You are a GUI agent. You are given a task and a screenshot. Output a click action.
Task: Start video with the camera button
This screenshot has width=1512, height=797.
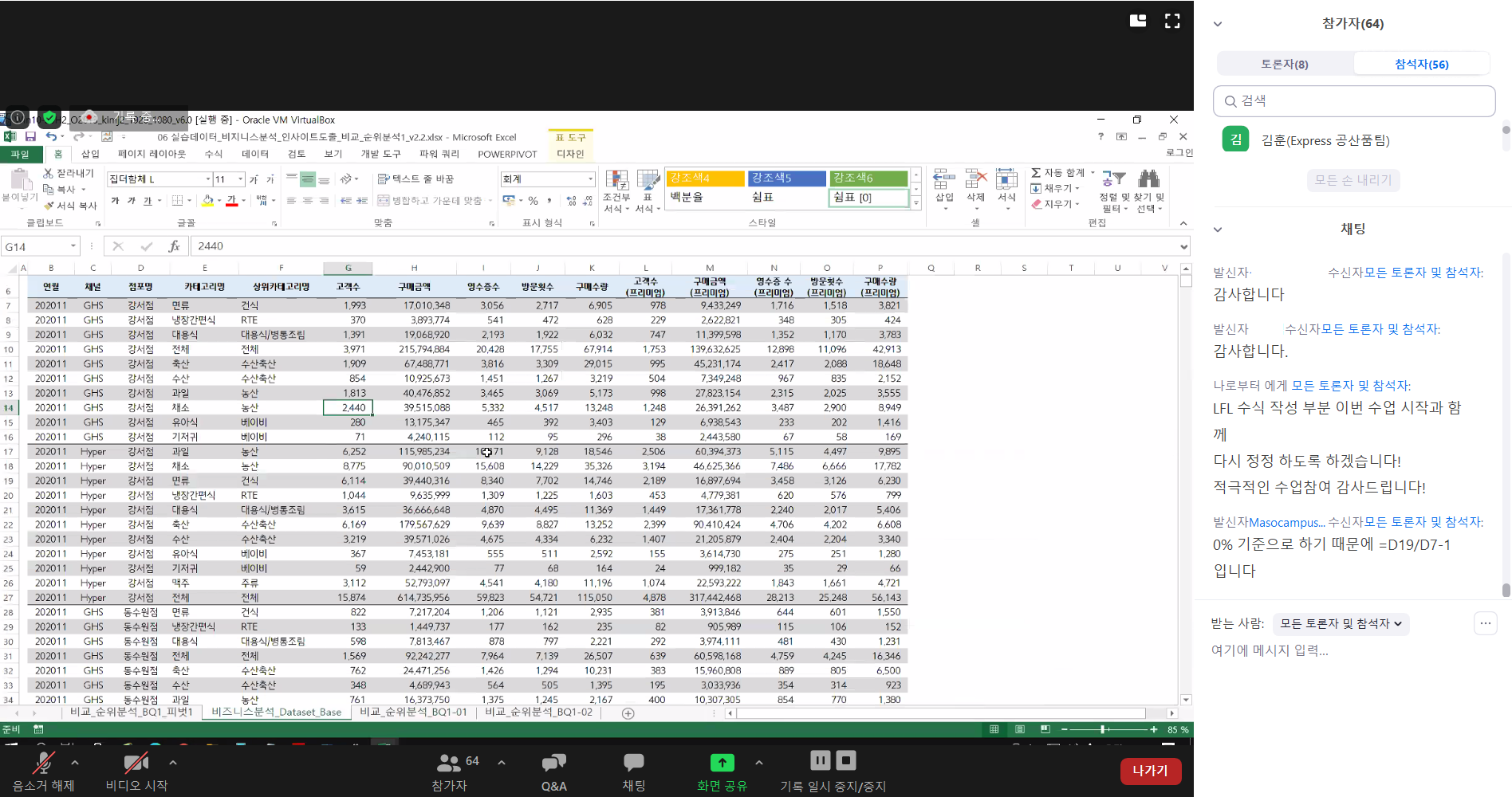(136, 764)
